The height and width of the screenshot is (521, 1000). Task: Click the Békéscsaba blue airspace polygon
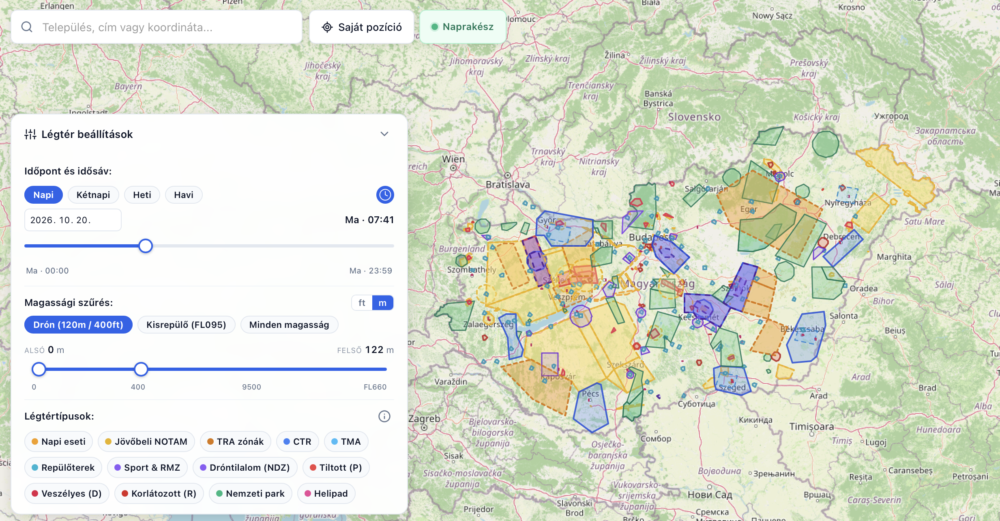click(x=806, y=337)
